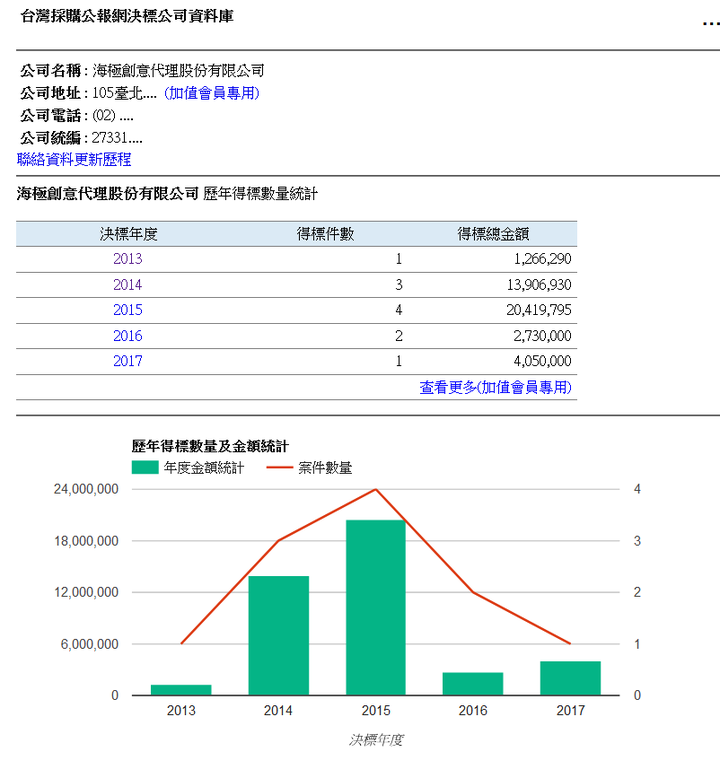Screen dimensions: 720x778
Task: Click the 12,000,000 axis label
Action: [x=86, y=592]
